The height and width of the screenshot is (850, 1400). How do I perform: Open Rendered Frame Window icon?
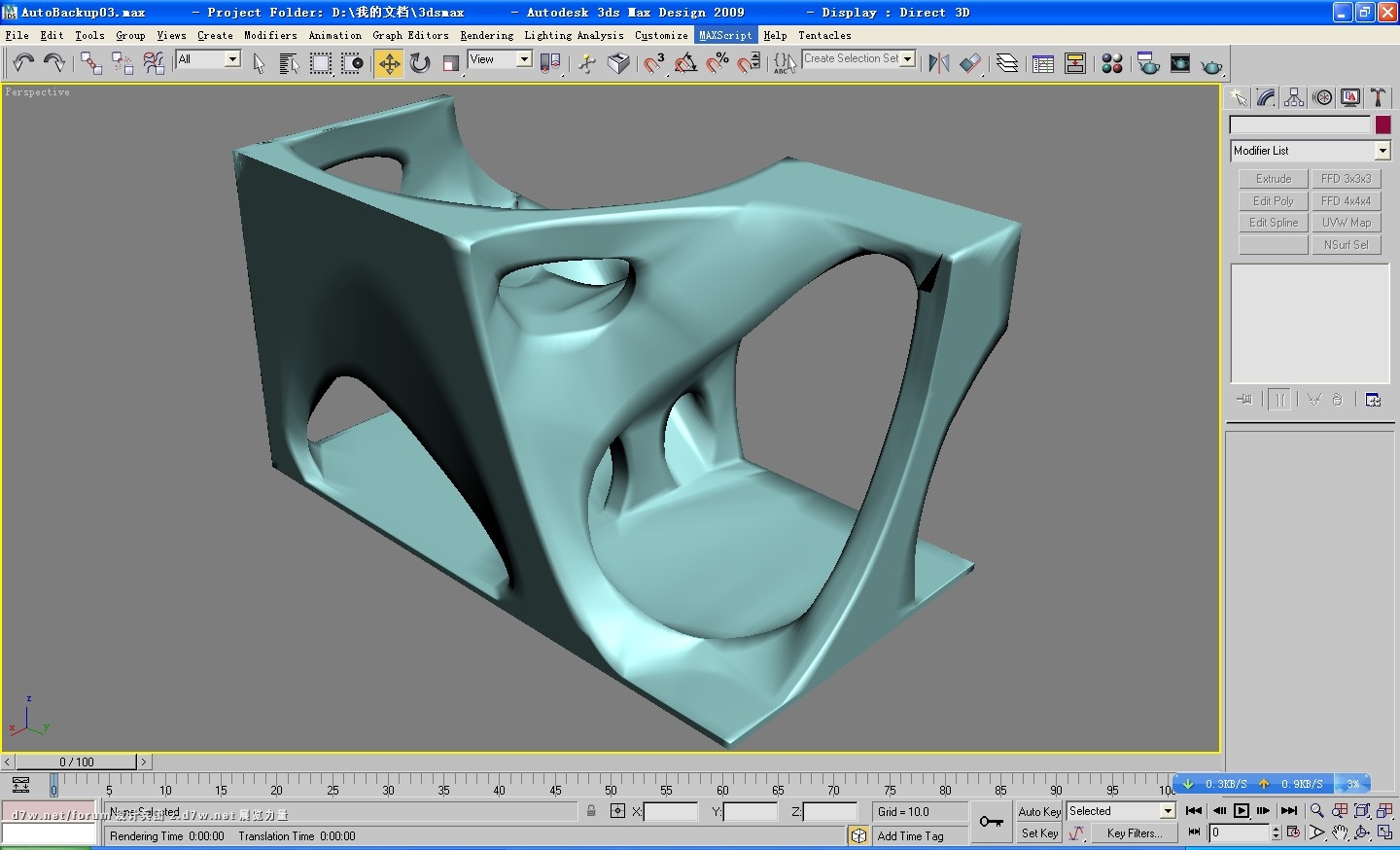click(1180, 63)
